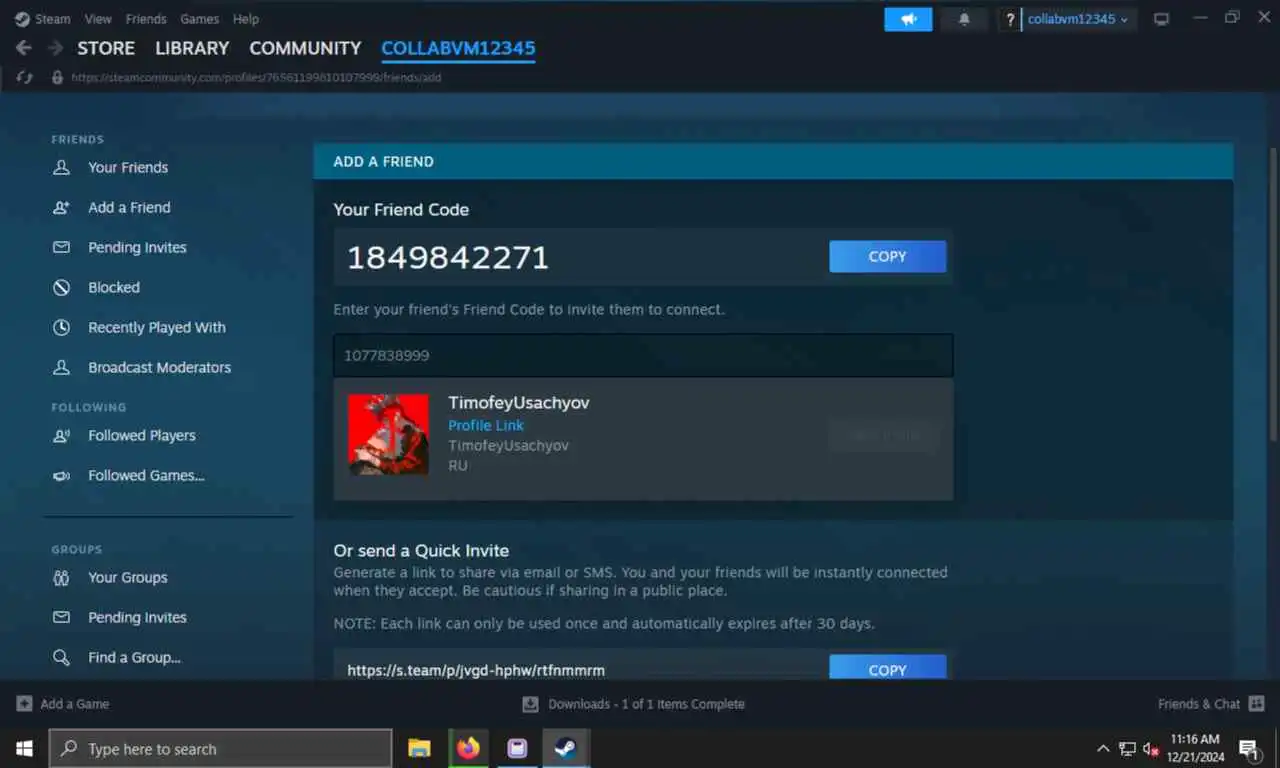Click the question mark help icon

coord(1010,19)
